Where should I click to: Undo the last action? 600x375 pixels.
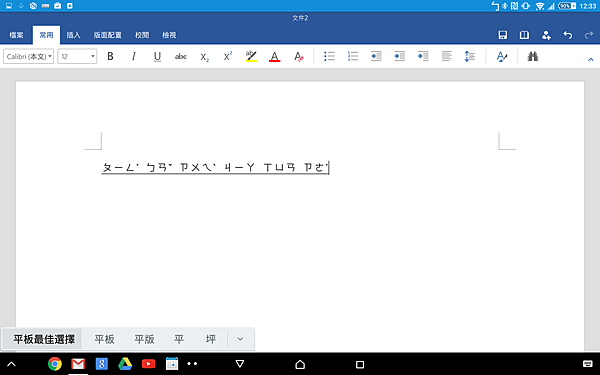(568, 35)
